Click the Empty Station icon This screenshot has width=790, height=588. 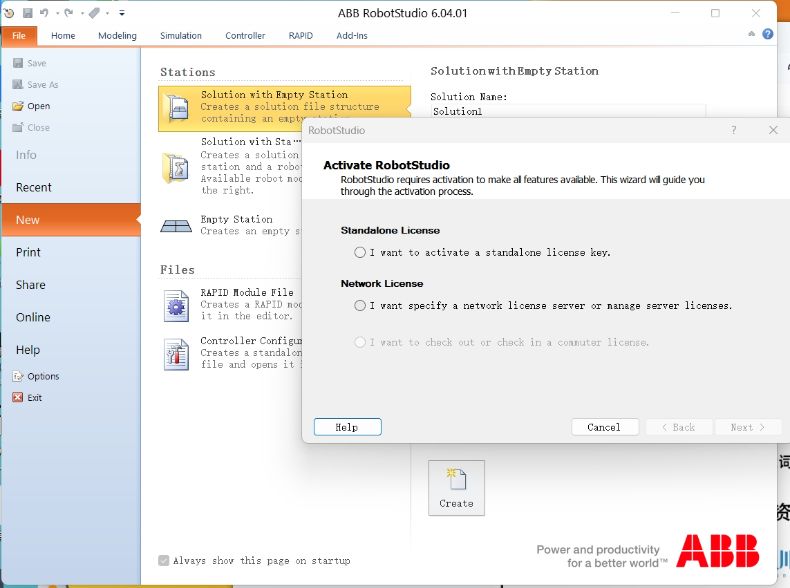(x=177, y=226)
